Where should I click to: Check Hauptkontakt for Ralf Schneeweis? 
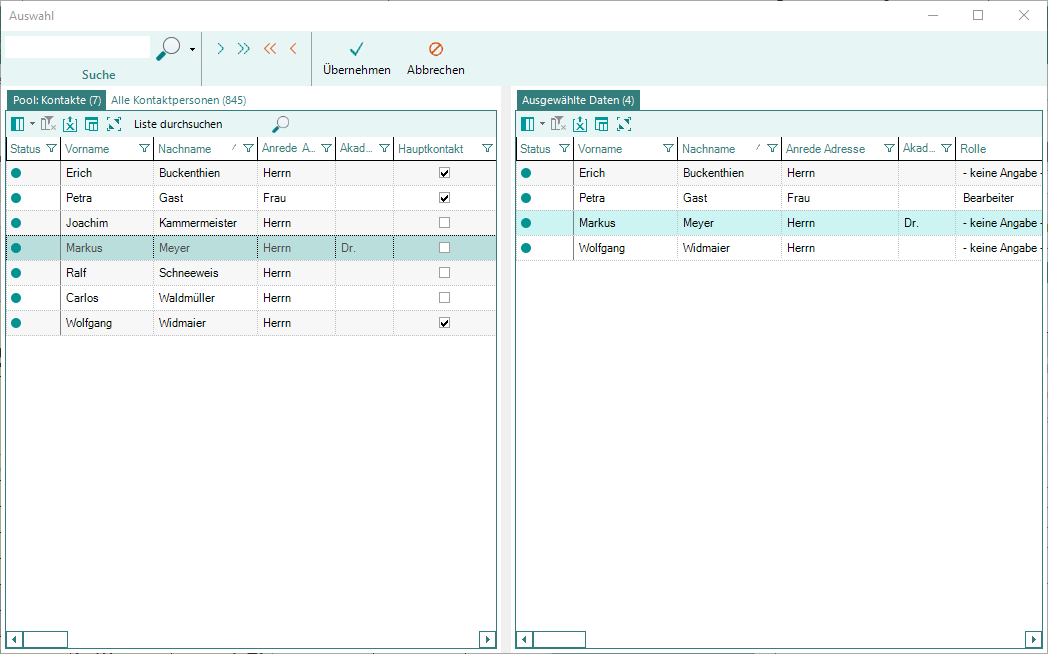click(x=444, y=273)
